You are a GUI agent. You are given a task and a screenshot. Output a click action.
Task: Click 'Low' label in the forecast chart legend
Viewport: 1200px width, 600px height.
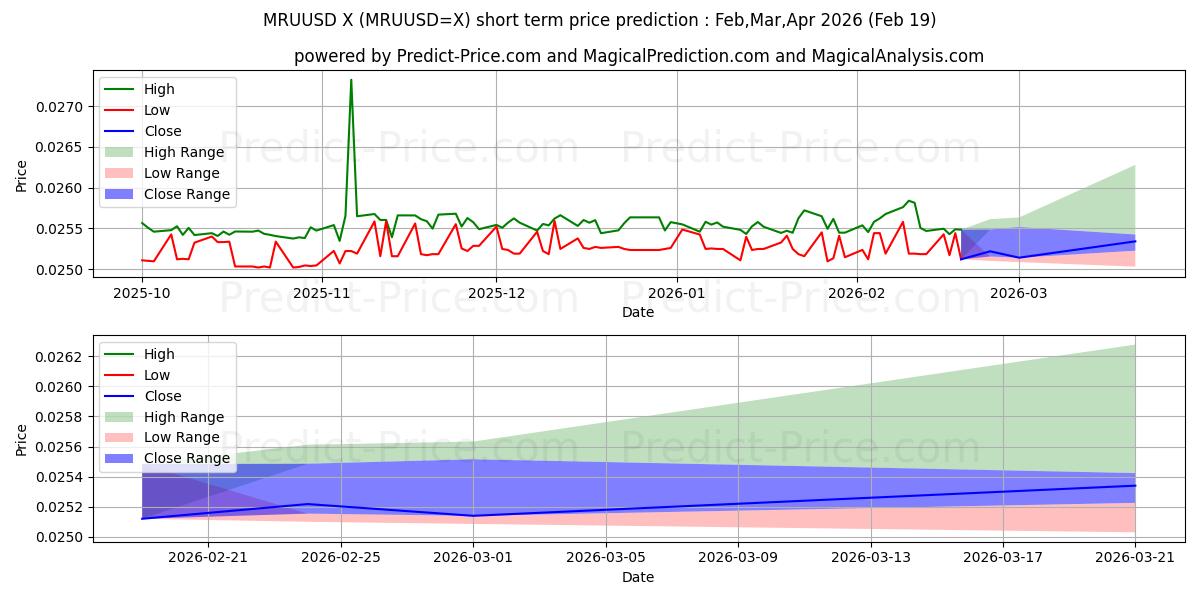coord(158,375)
